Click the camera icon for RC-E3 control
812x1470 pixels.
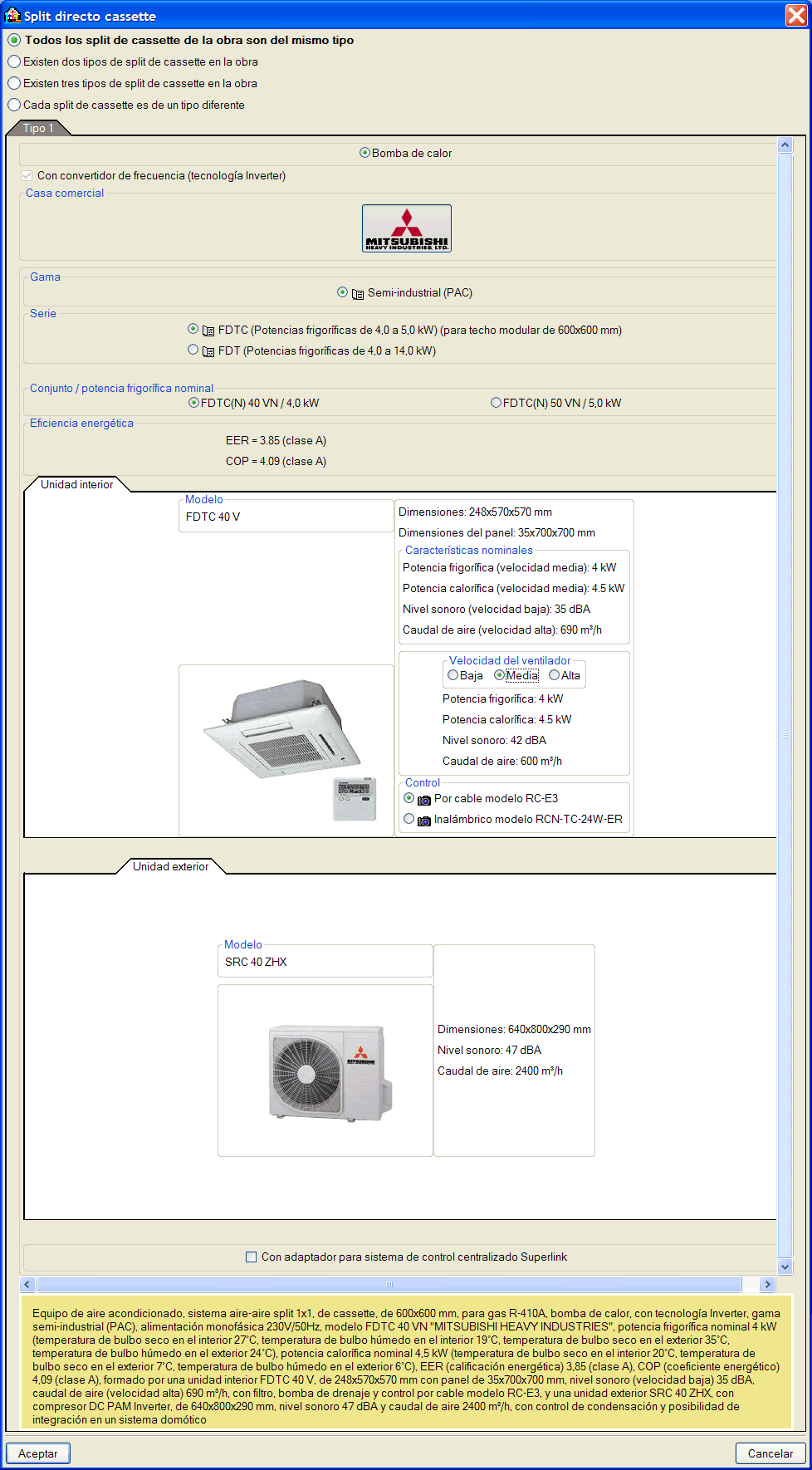point(424,800)
